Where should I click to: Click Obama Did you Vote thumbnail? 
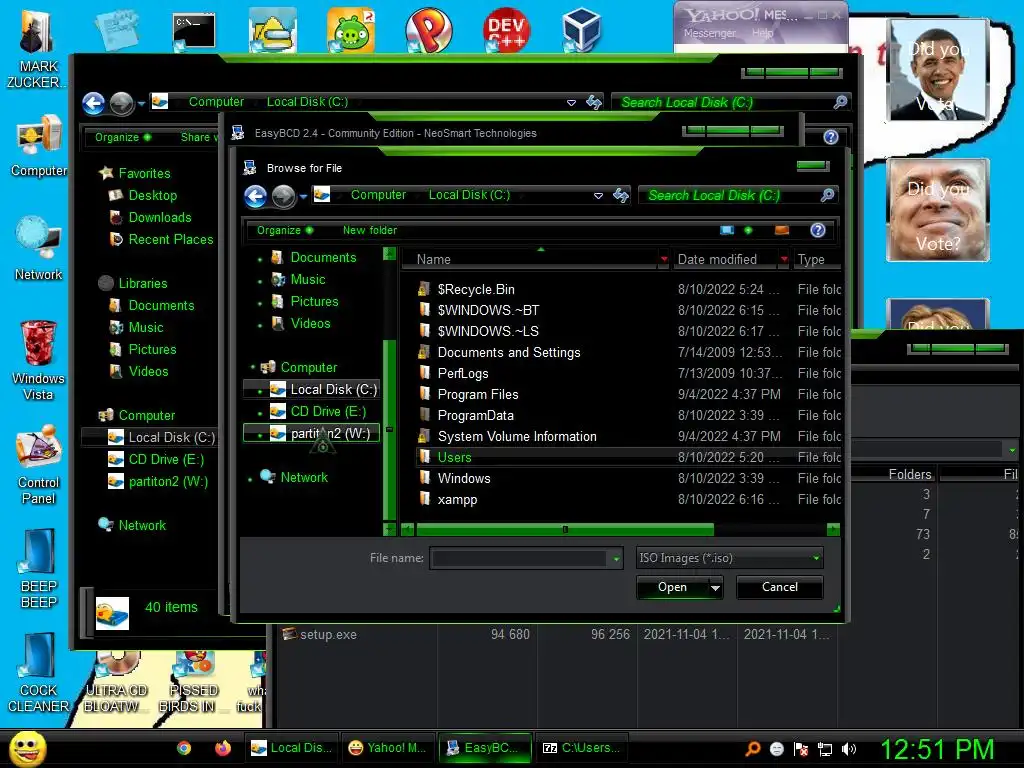(938, 70)
